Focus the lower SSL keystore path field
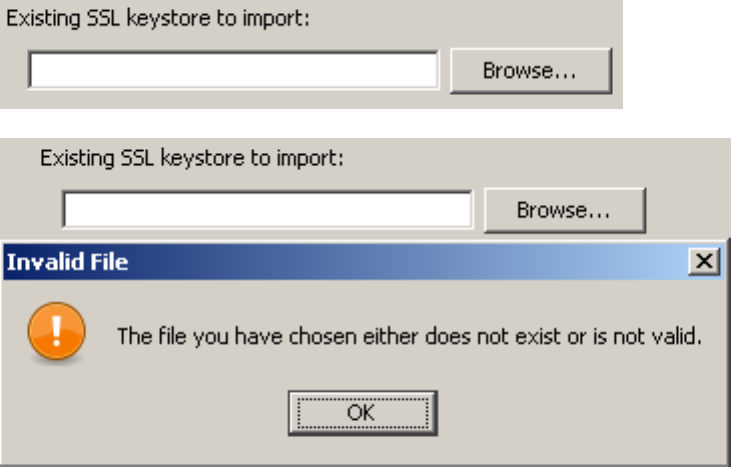731x467 pixels. 267,211
